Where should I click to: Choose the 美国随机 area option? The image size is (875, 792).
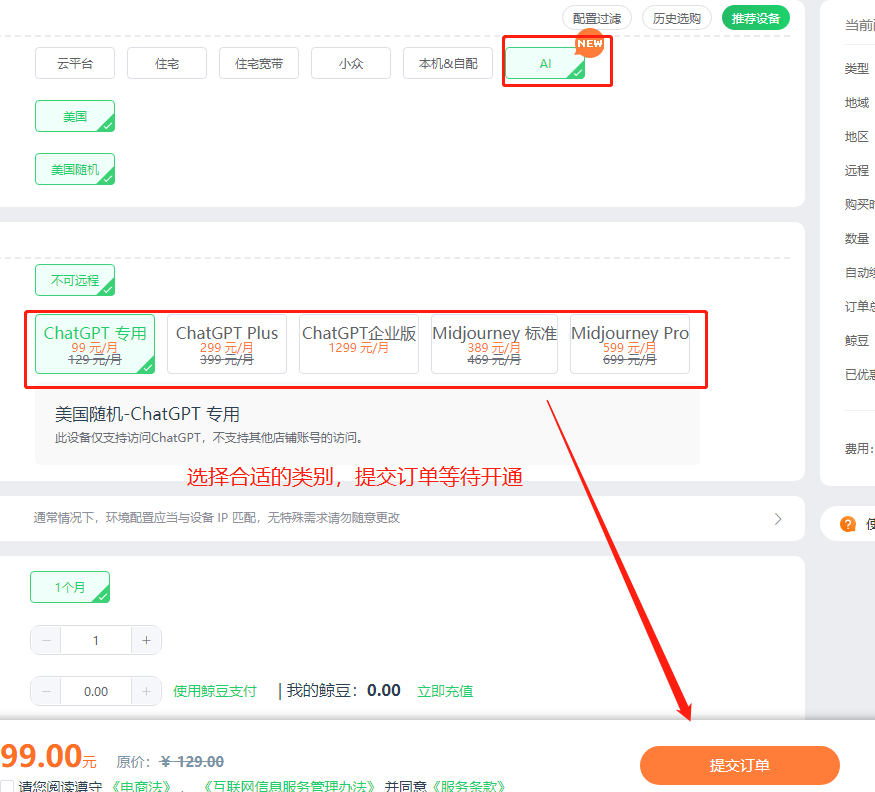(x=75, y=169)
